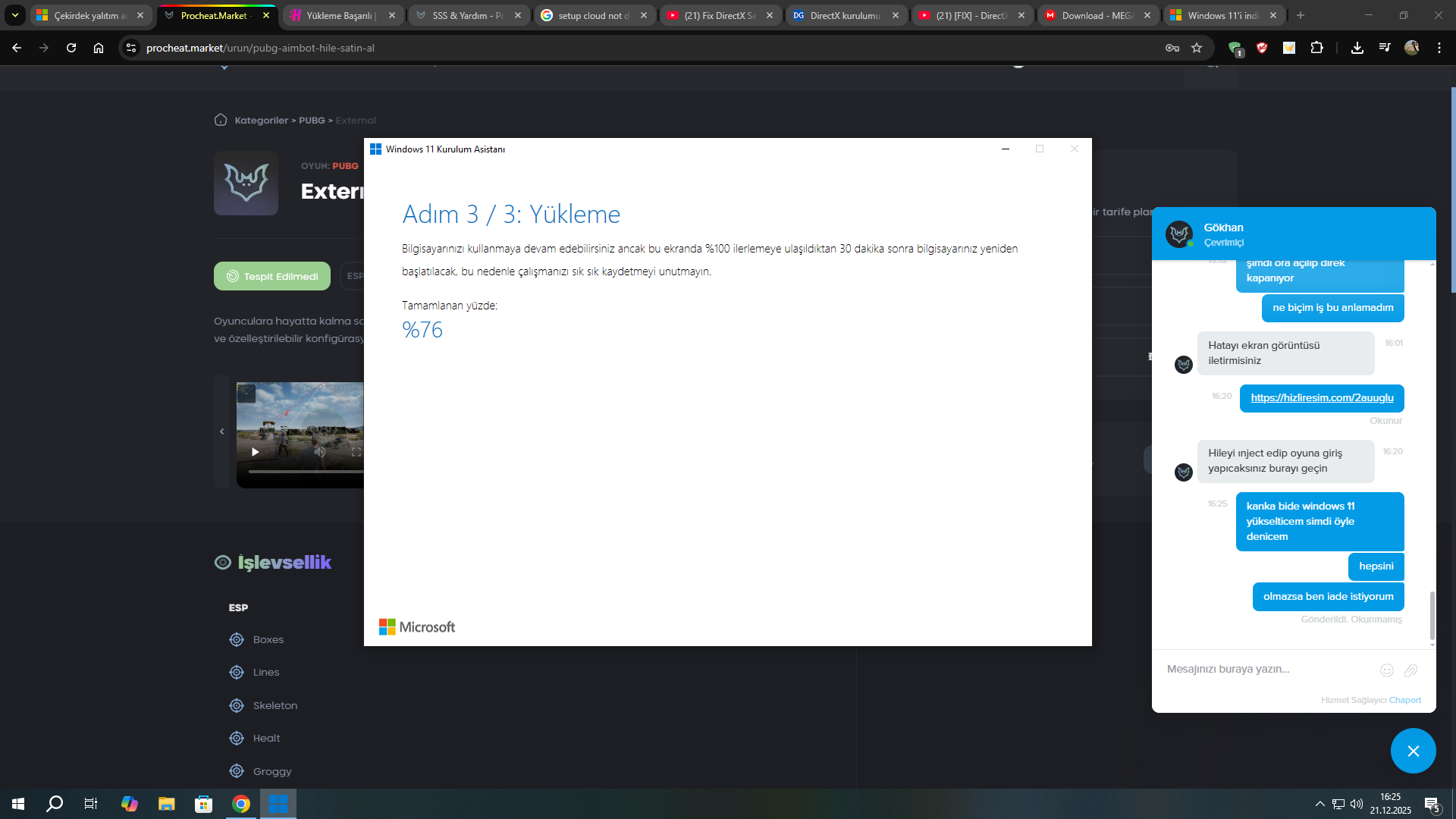Image resolution: width=1456 pixels, height=819 pixels.
Task: Open Microsoft Store from the taskbar
Action: [204, 804]
